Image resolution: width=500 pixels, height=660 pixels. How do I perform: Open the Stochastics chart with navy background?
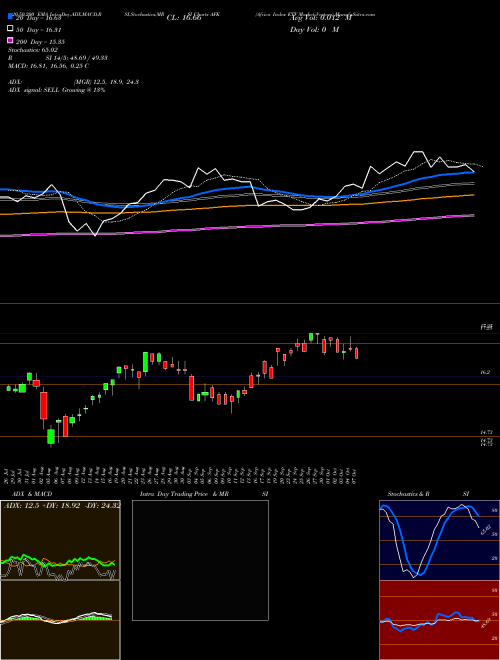click(x=439, y=540)
